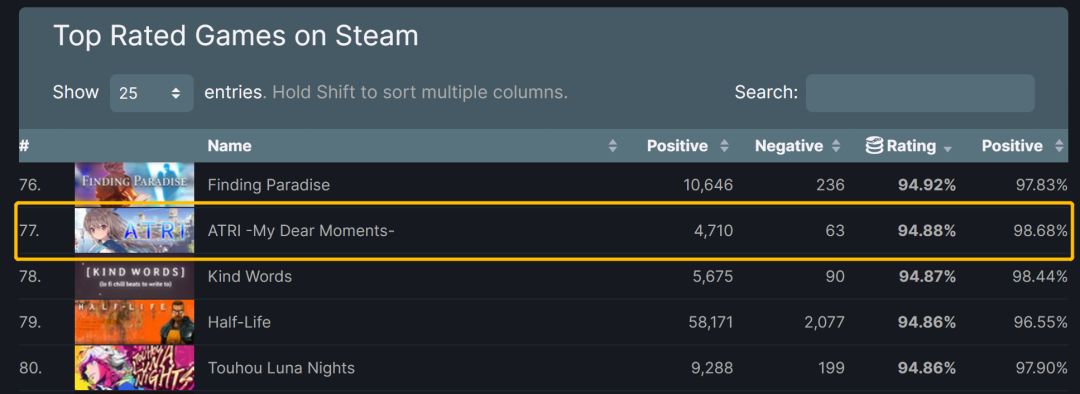This screenshot has height=394, width=1080.
Task: Click the Name column header
Action: 229,146
